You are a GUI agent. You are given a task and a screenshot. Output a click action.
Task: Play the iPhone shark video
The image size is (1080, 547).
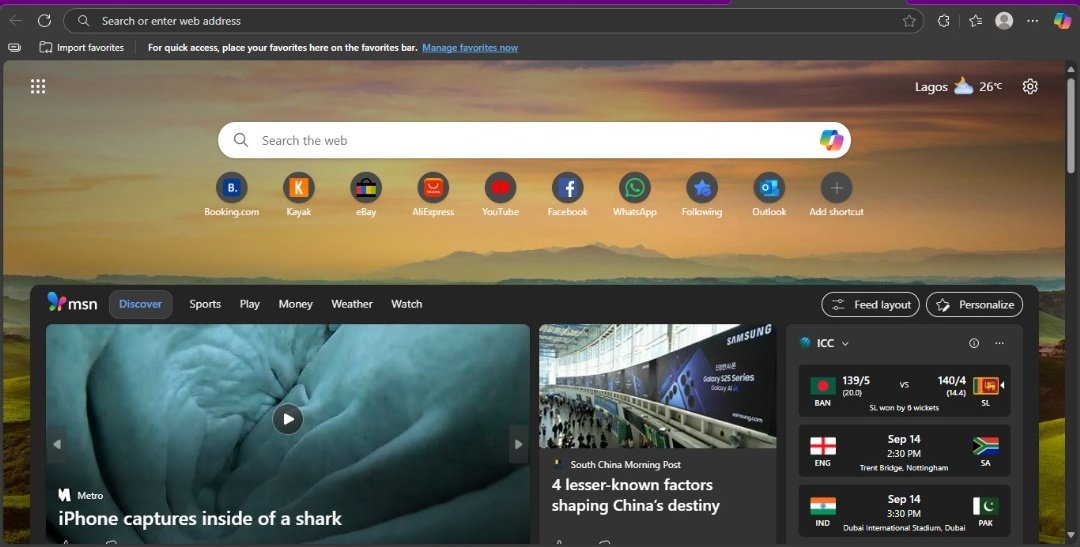[288, 419]
